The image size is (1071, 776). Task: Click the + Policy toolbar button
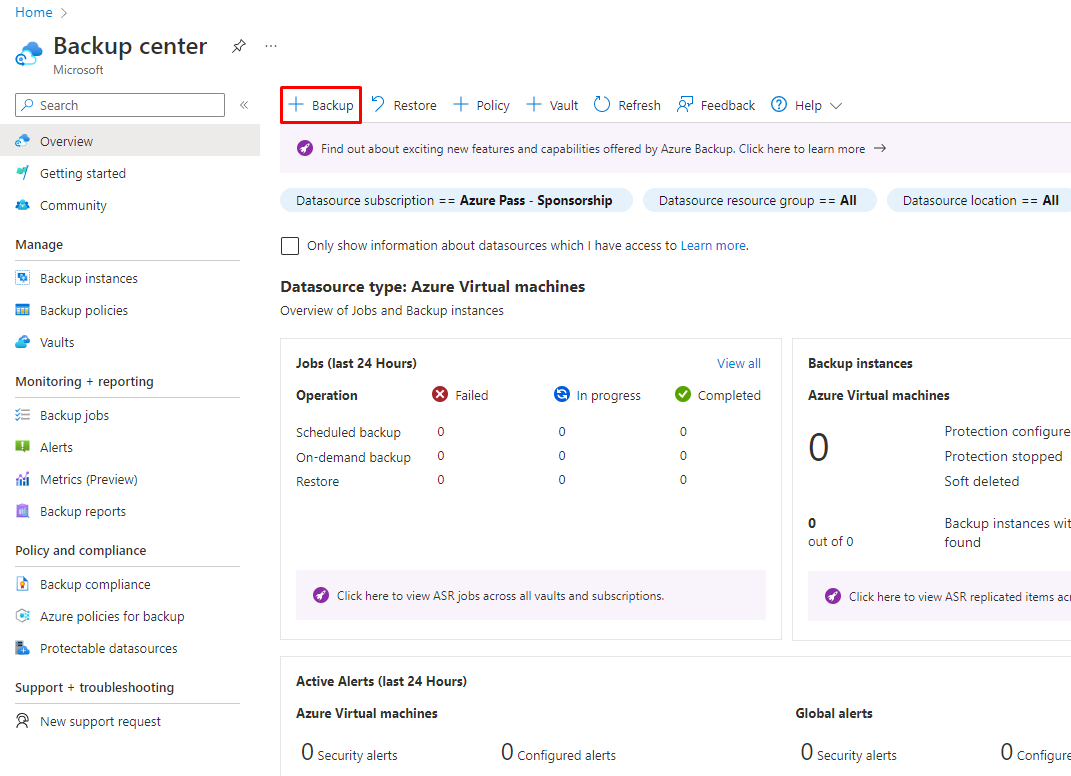click(x=482, y=105)
